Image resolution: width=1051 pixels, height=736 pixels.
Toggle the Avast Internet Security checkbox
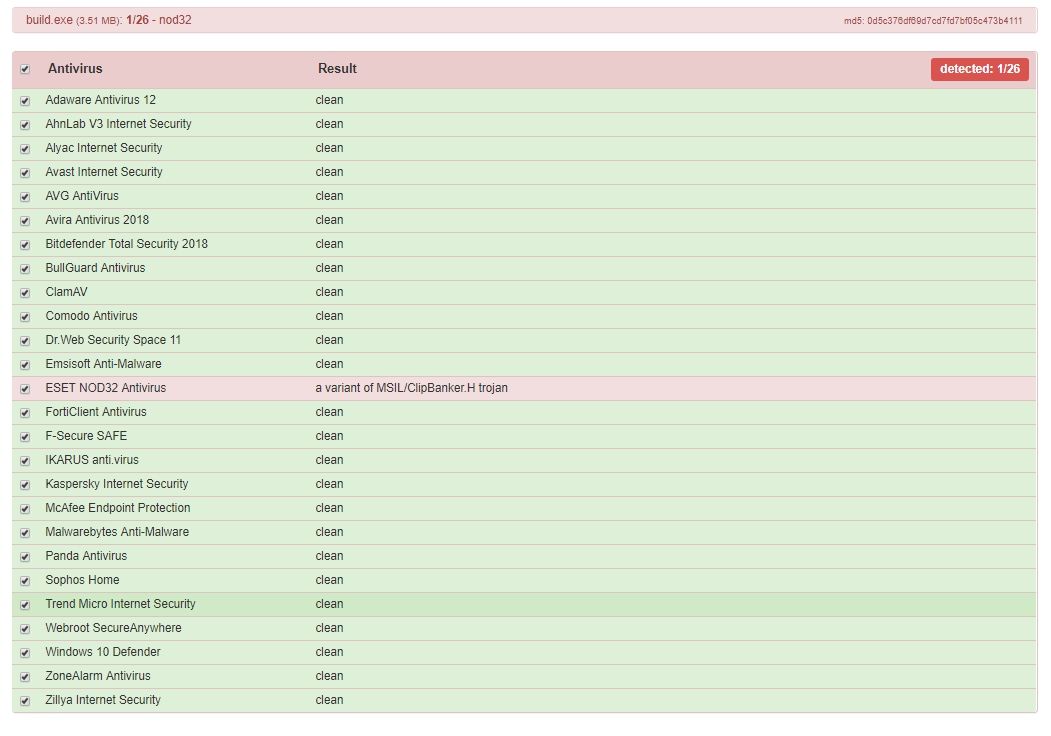point(25,173)
